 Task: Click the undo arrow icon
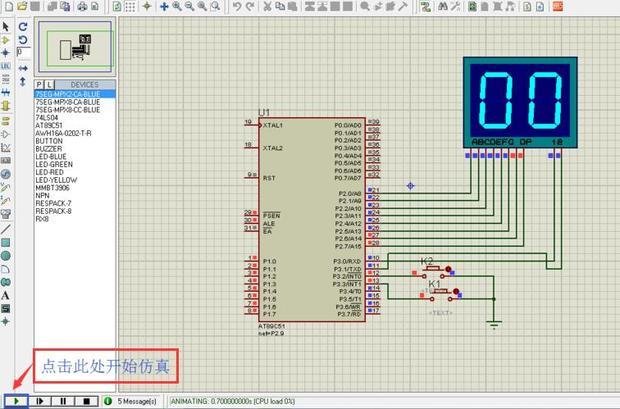tap(236, 6)
